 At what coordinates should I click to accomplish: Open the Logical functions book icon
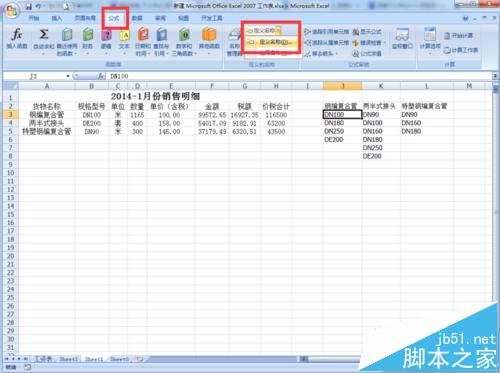(x=106, y=35)
